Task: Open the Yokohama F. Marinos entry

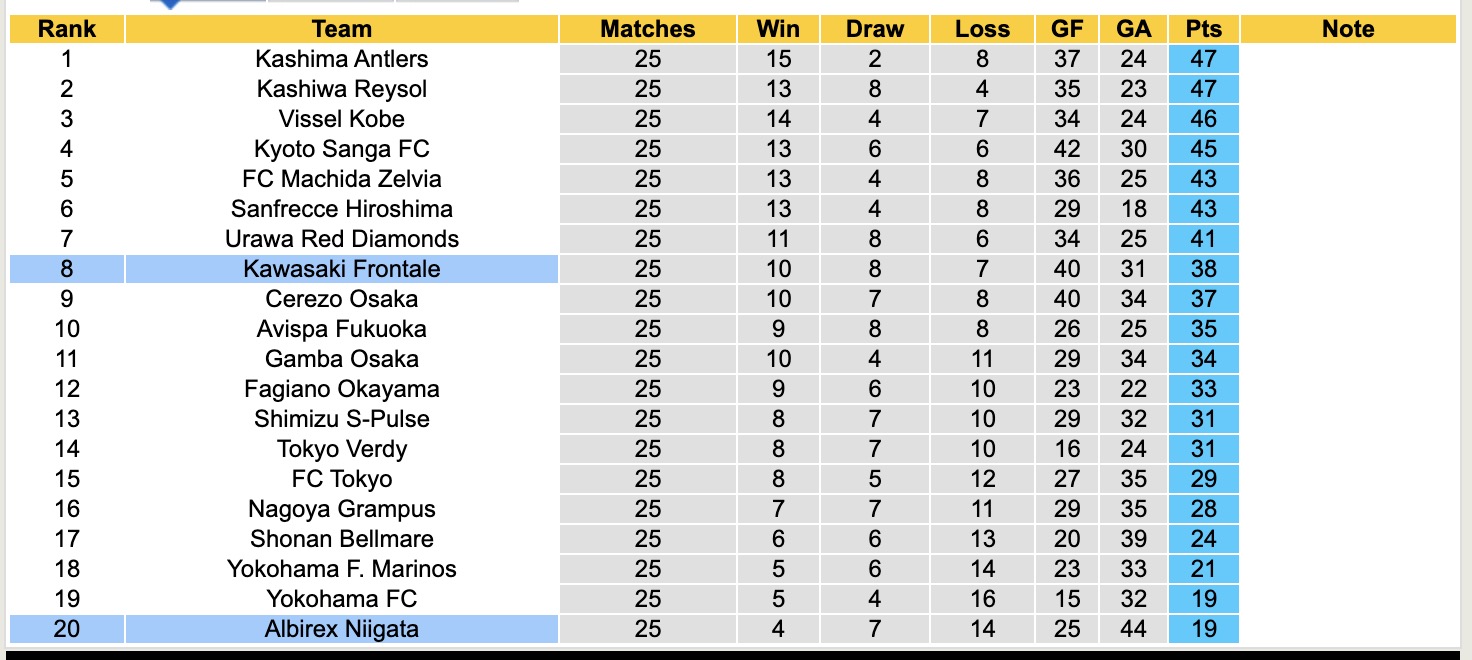Action: click(341, 569)
